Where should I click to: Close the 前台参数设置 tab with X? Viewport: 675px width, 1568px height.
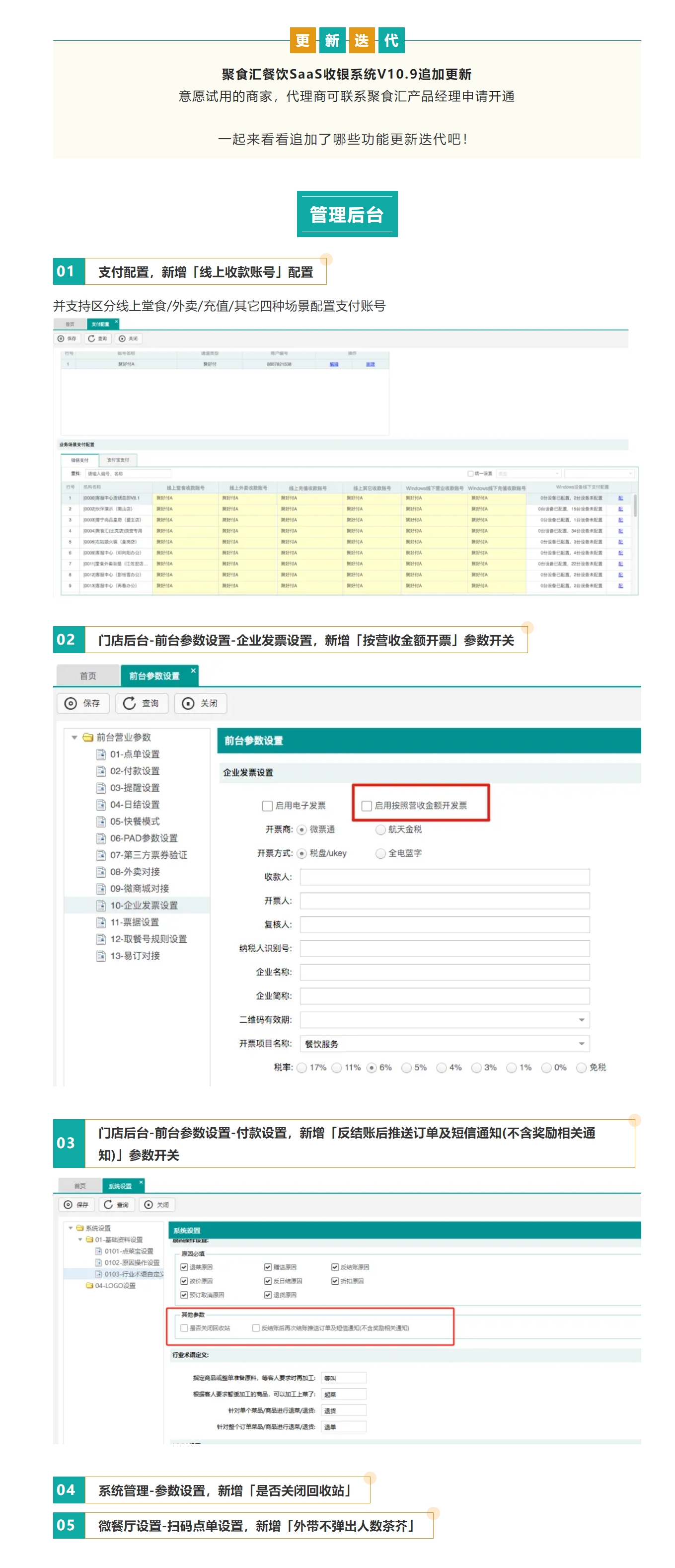click(x=193, y=670)
